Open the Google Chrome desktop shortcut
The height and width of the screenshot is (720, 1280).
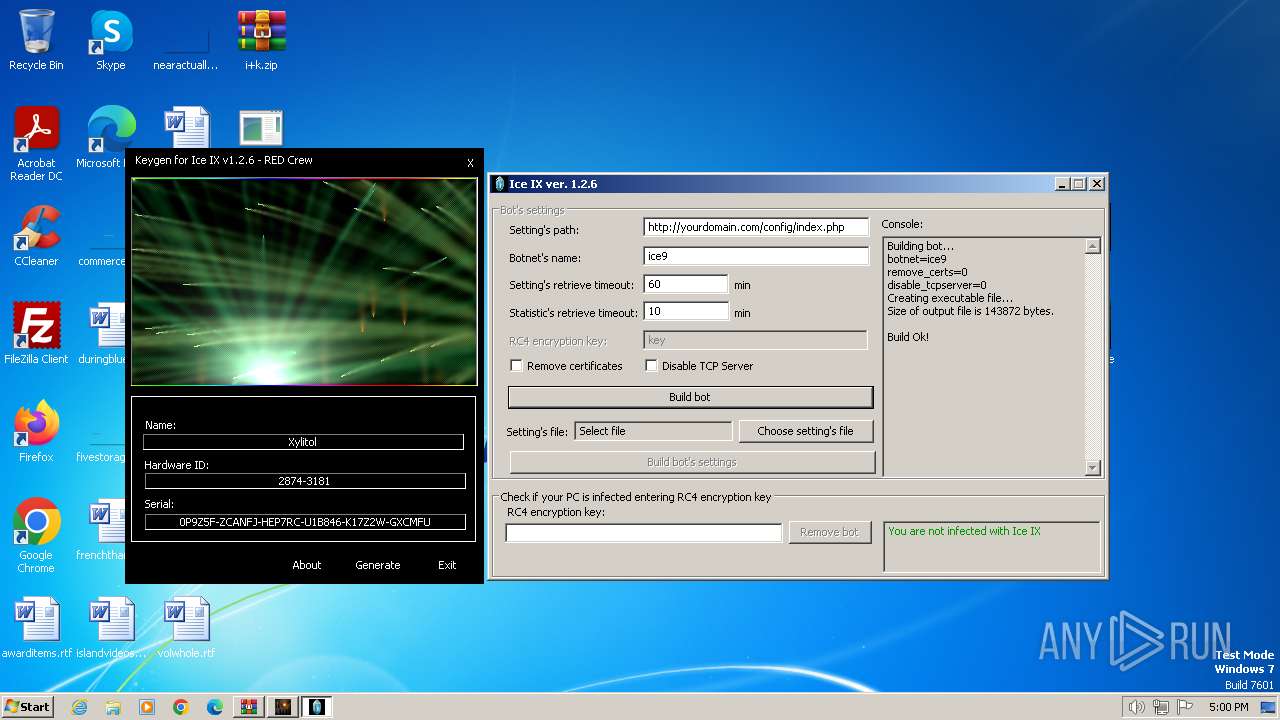click(36, 536)
